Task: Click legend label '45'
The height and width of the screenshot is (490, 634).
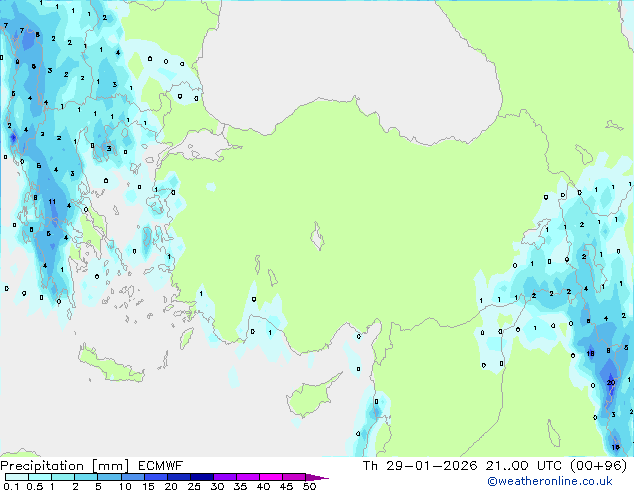Action: coord(286,486)
